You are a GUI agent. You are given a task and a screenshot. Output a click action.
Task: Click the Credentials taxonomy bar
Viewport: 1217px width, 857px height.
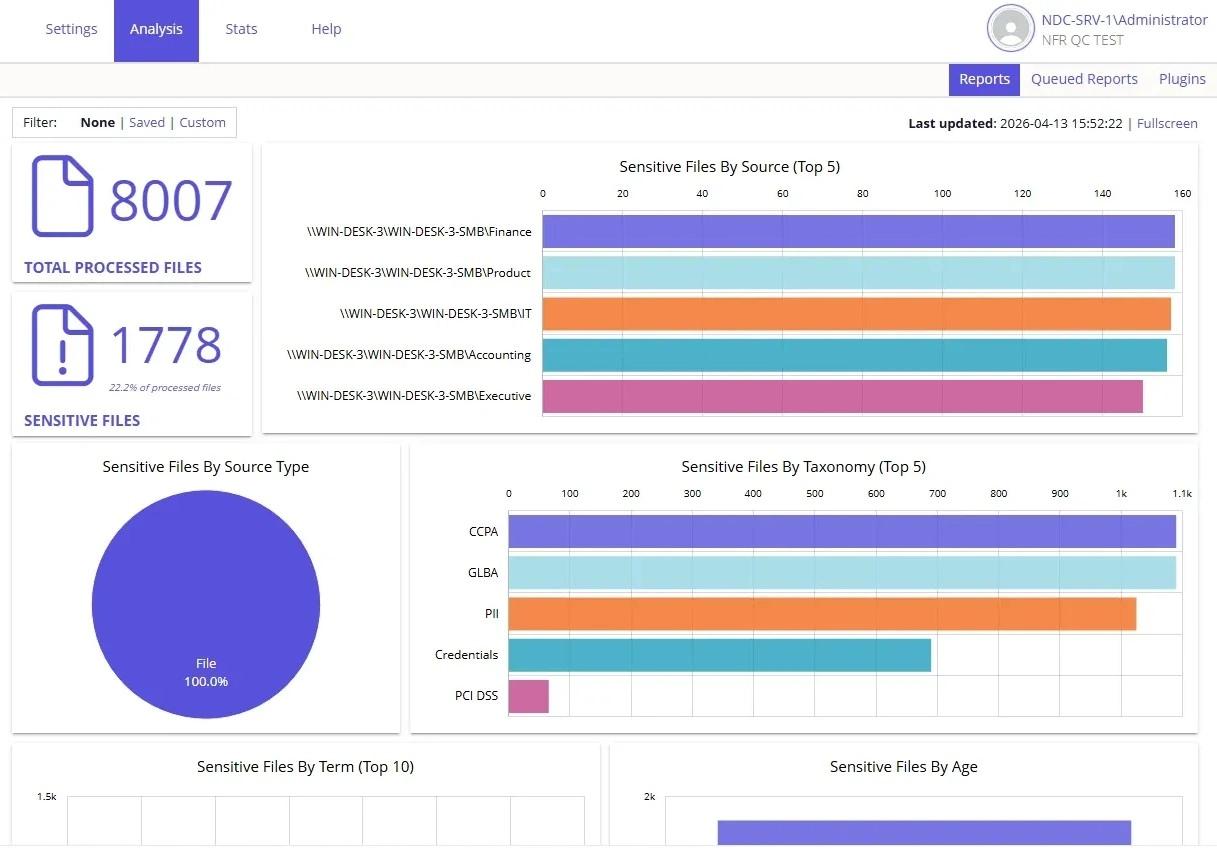(x=720, y=655)
